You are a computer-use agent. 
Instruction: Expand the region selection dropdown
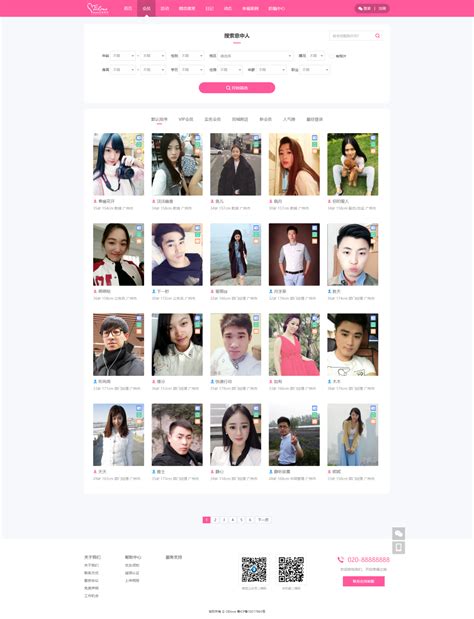tap(255, 56)
